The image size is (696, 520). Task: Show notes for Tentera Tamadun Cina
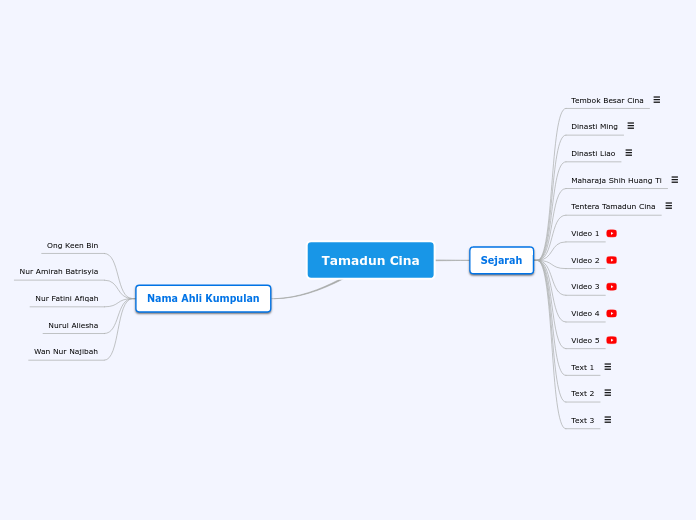click(668, 206)
